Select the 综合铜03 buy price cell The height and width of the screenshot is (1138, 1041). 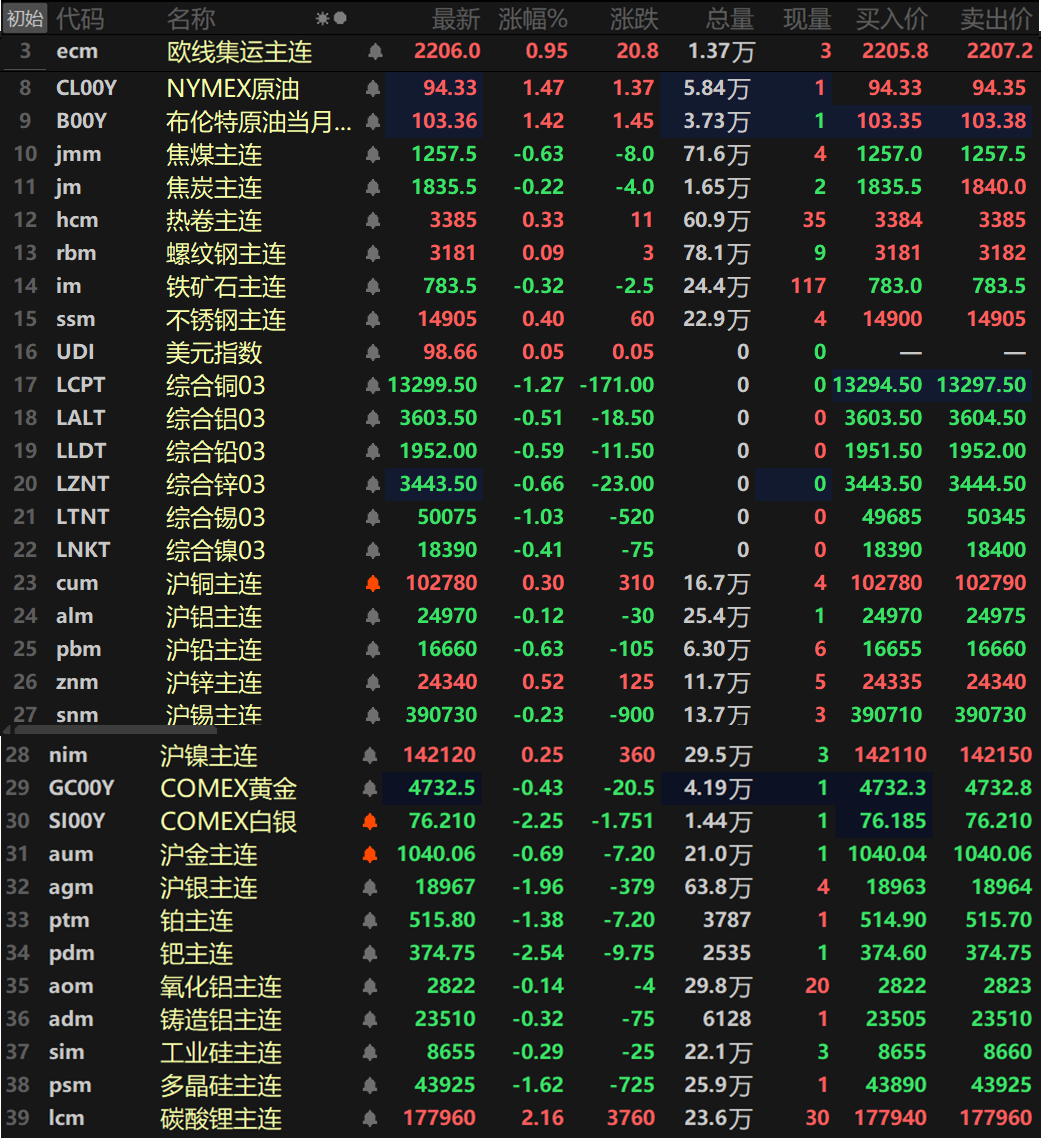click(877, 386)
